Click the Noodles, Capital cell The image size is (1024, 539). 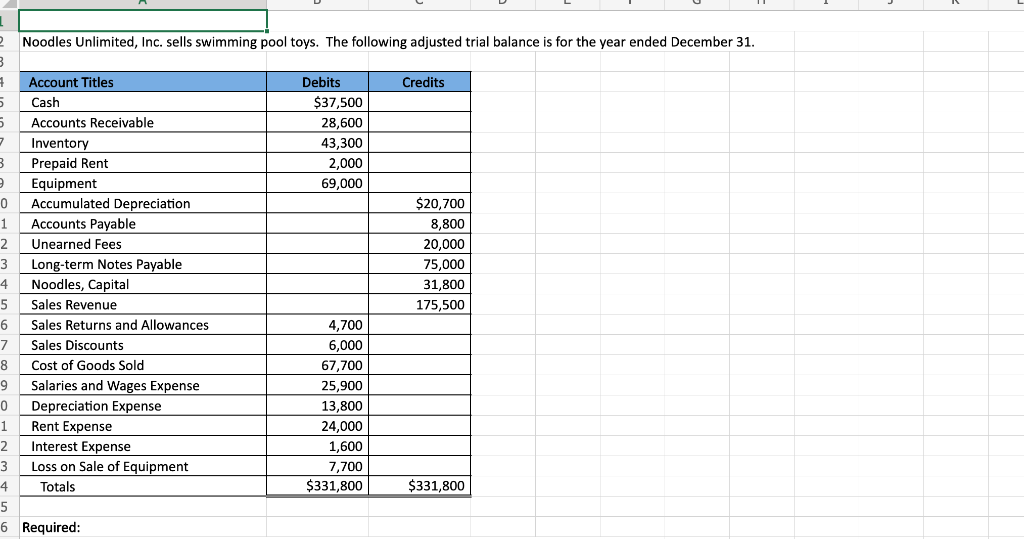coord(143,285)
